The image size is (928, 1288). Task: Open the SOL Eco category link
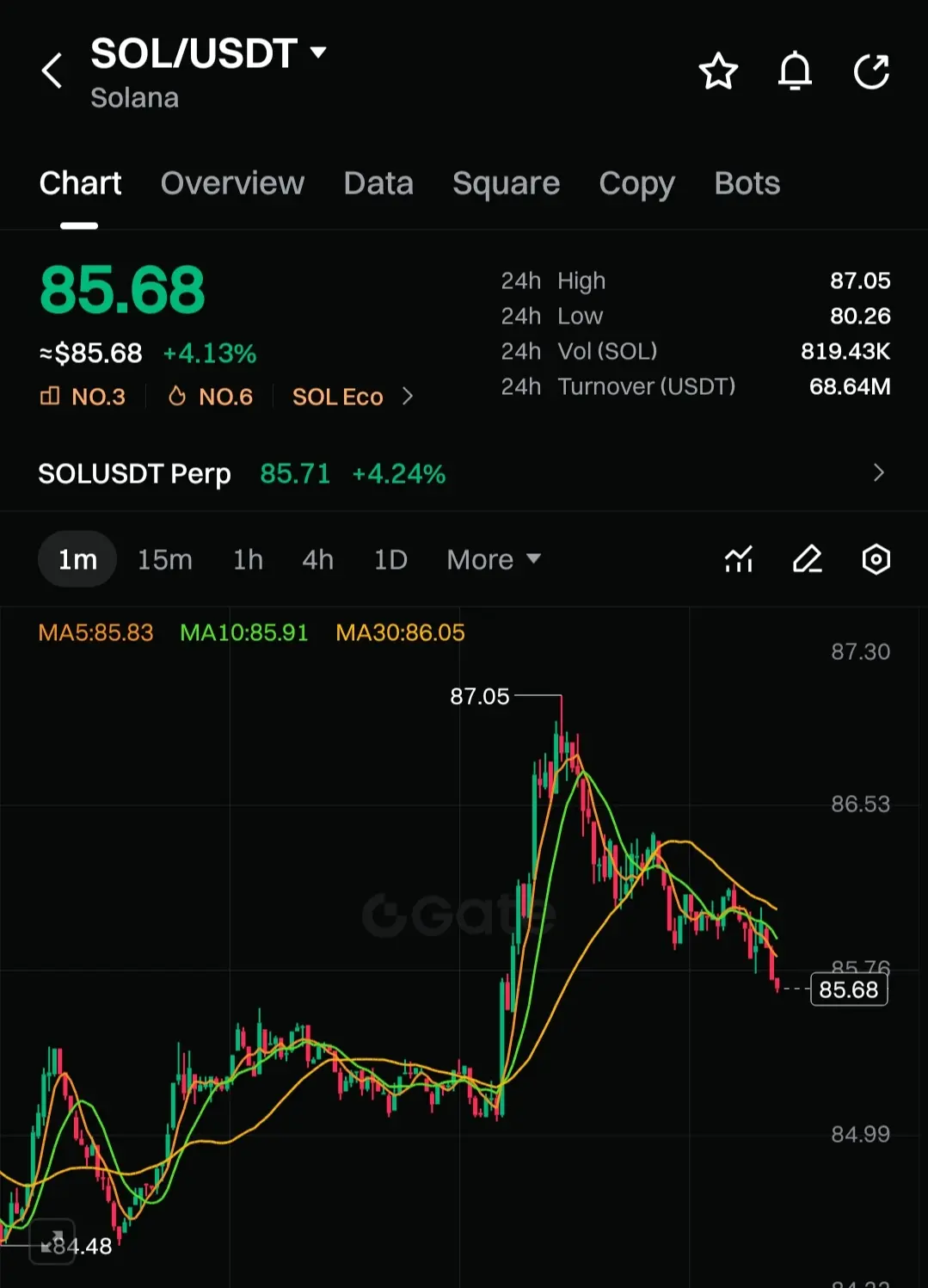337,397
